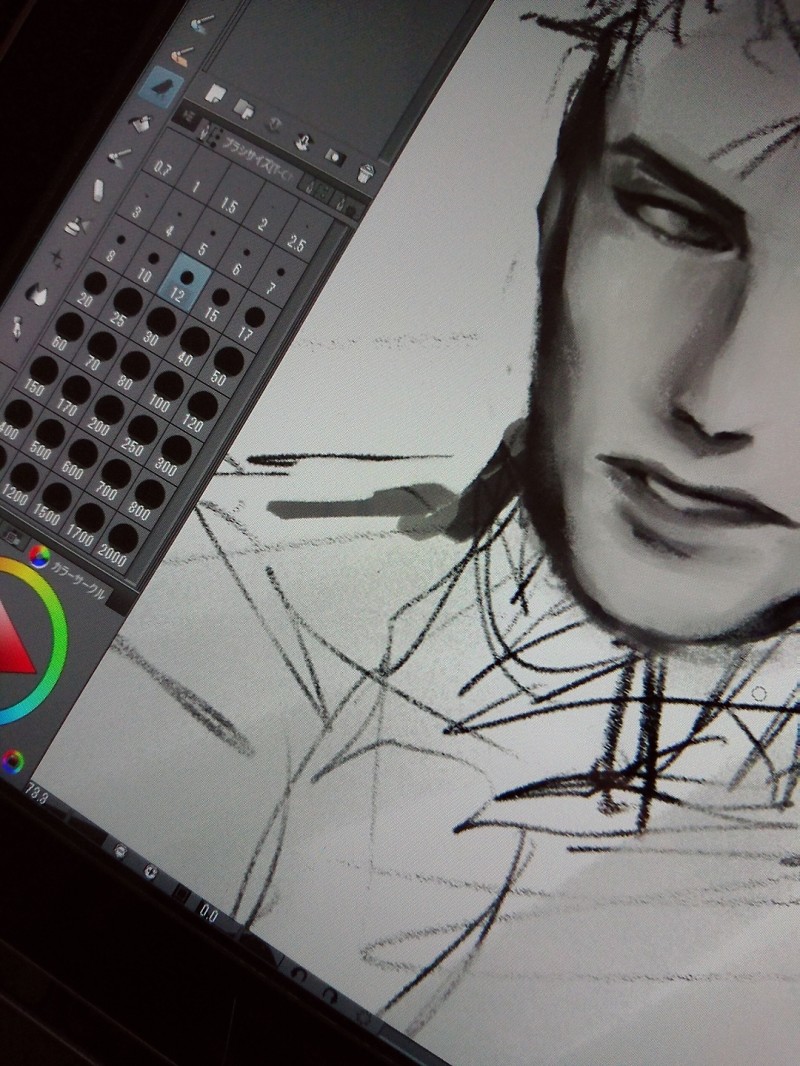Viewport: 800px width, 1066px height.
Task: Select the highlighted bird-shaped brush tool
Action: coord(162,88)
